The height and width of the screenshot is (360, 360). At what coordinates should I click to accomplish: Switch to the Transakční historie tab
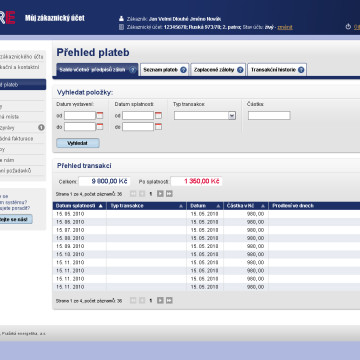tap(277, 70)
